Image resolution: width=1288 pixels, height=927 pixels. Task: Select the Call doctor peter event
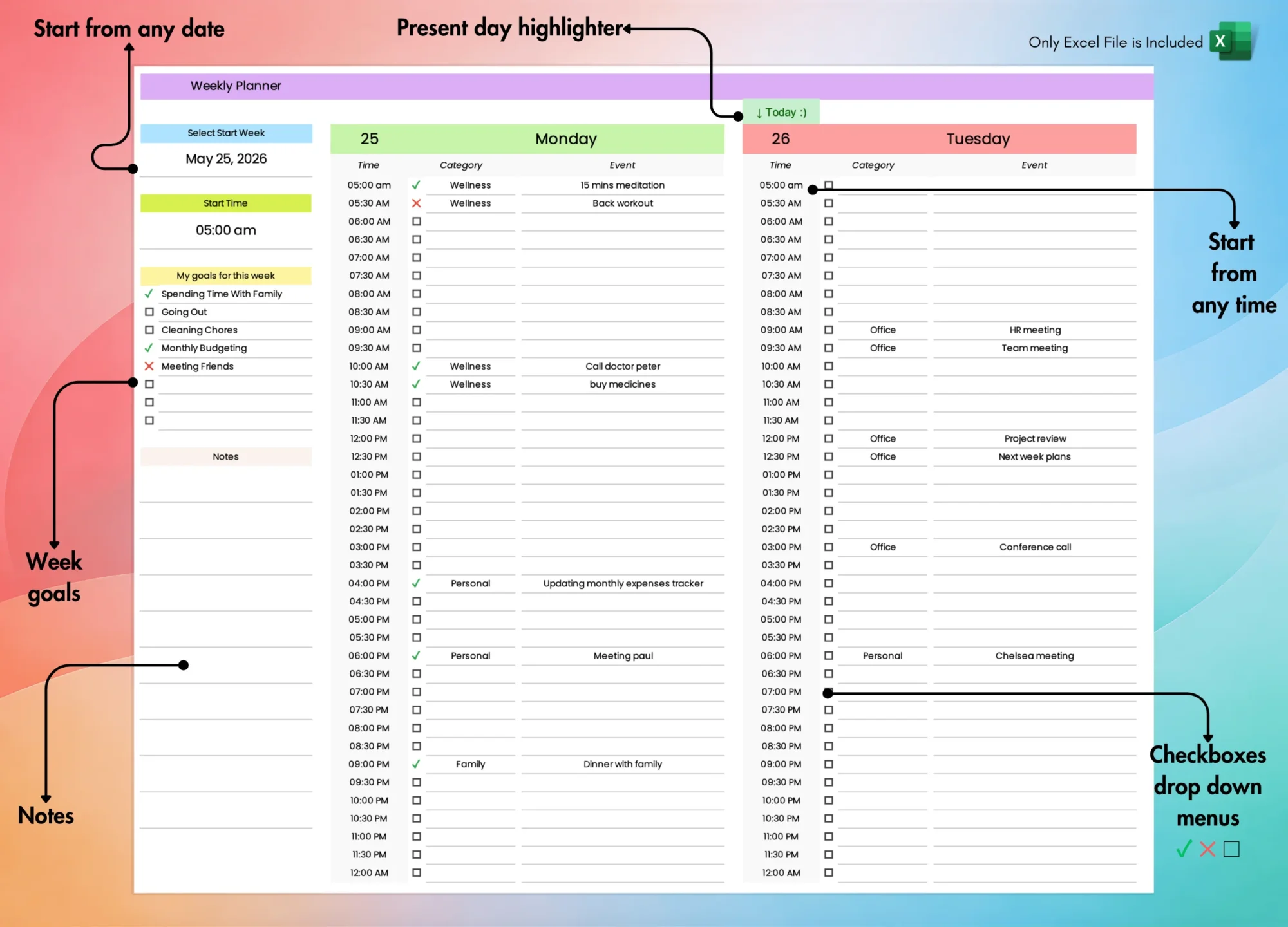622,366
